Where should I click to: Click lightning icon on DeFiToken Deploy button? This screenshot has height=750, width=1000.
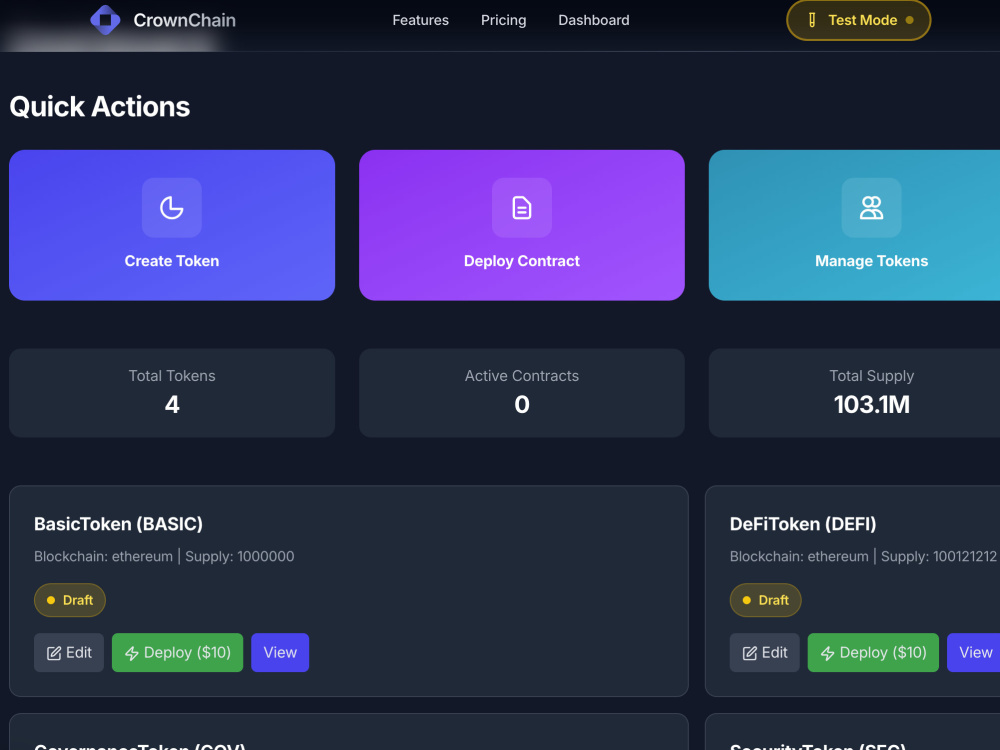tap(828, 653)
